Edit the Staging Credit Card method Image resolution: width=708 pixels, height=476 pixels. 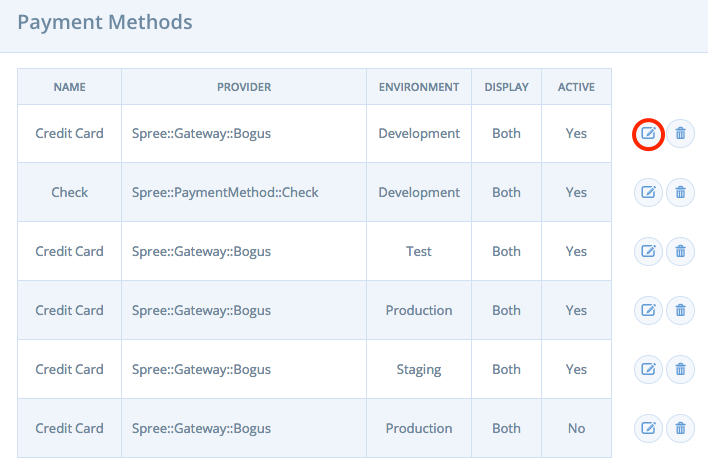pos(648,369)
